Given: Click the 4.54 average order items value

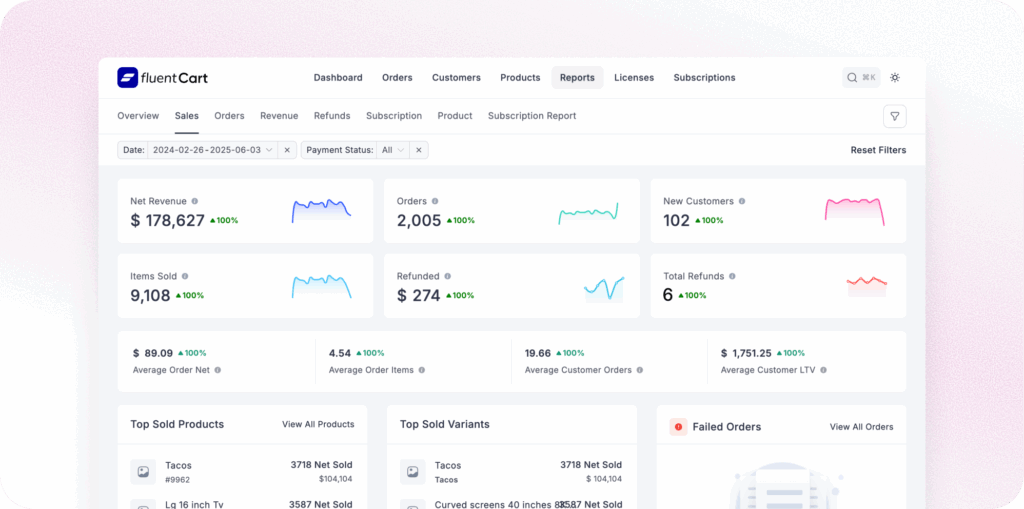Looking at the screenshot, I should point(340,353).
